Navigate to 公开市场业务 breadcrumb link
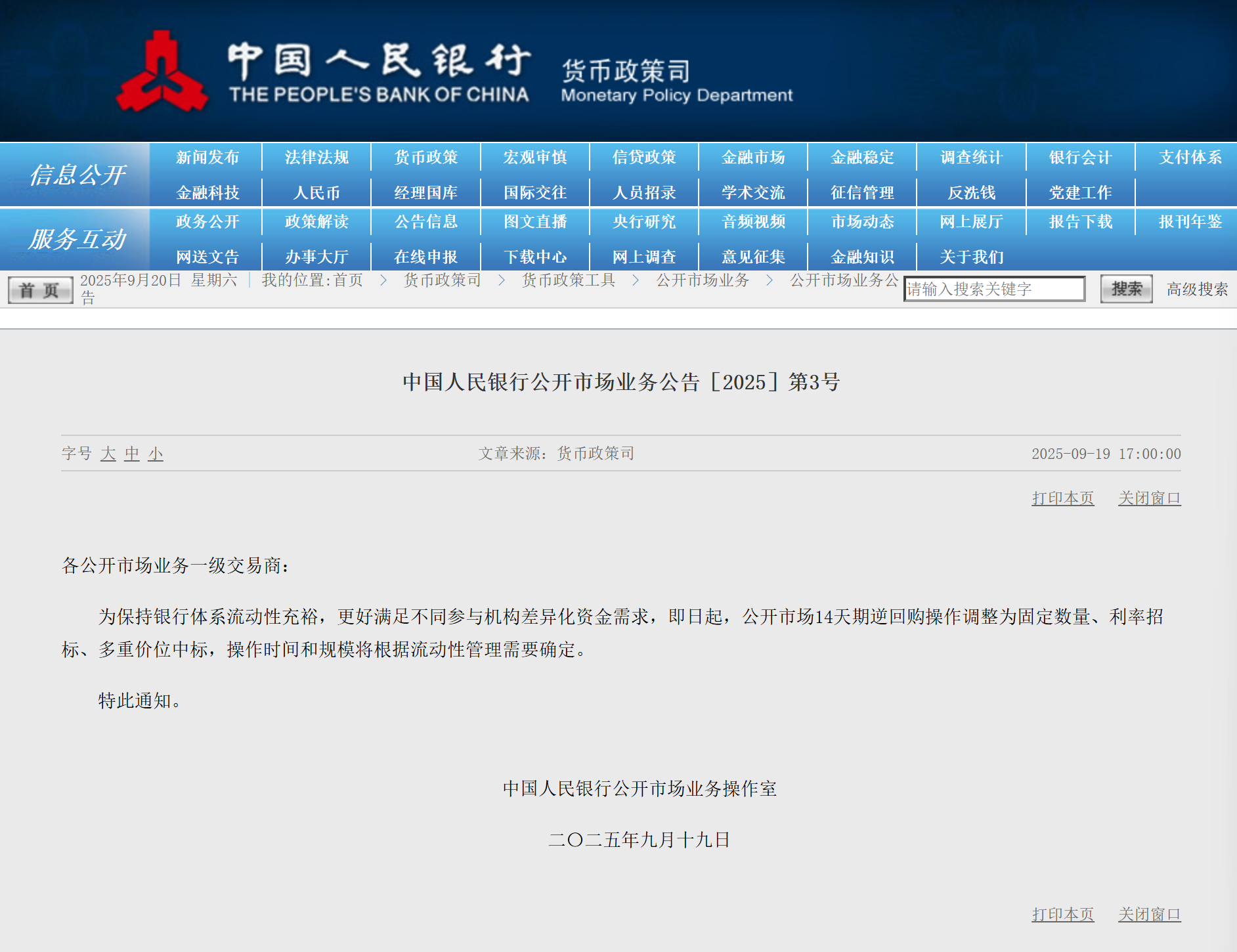This screenshot has height=952, width=1237. 703,280
